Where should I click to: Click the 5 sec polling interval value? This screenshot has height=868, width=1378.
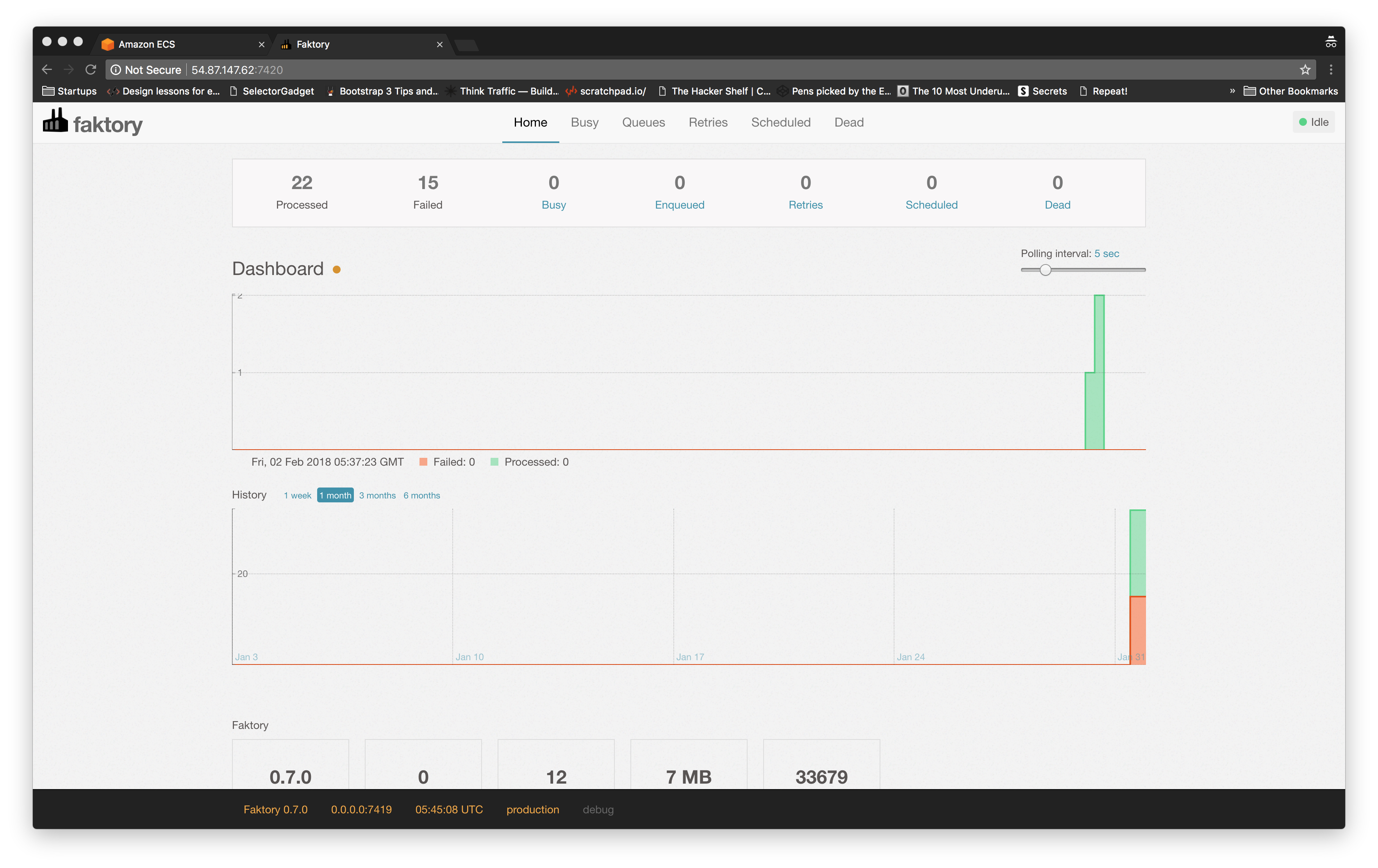coord(1107,254)
